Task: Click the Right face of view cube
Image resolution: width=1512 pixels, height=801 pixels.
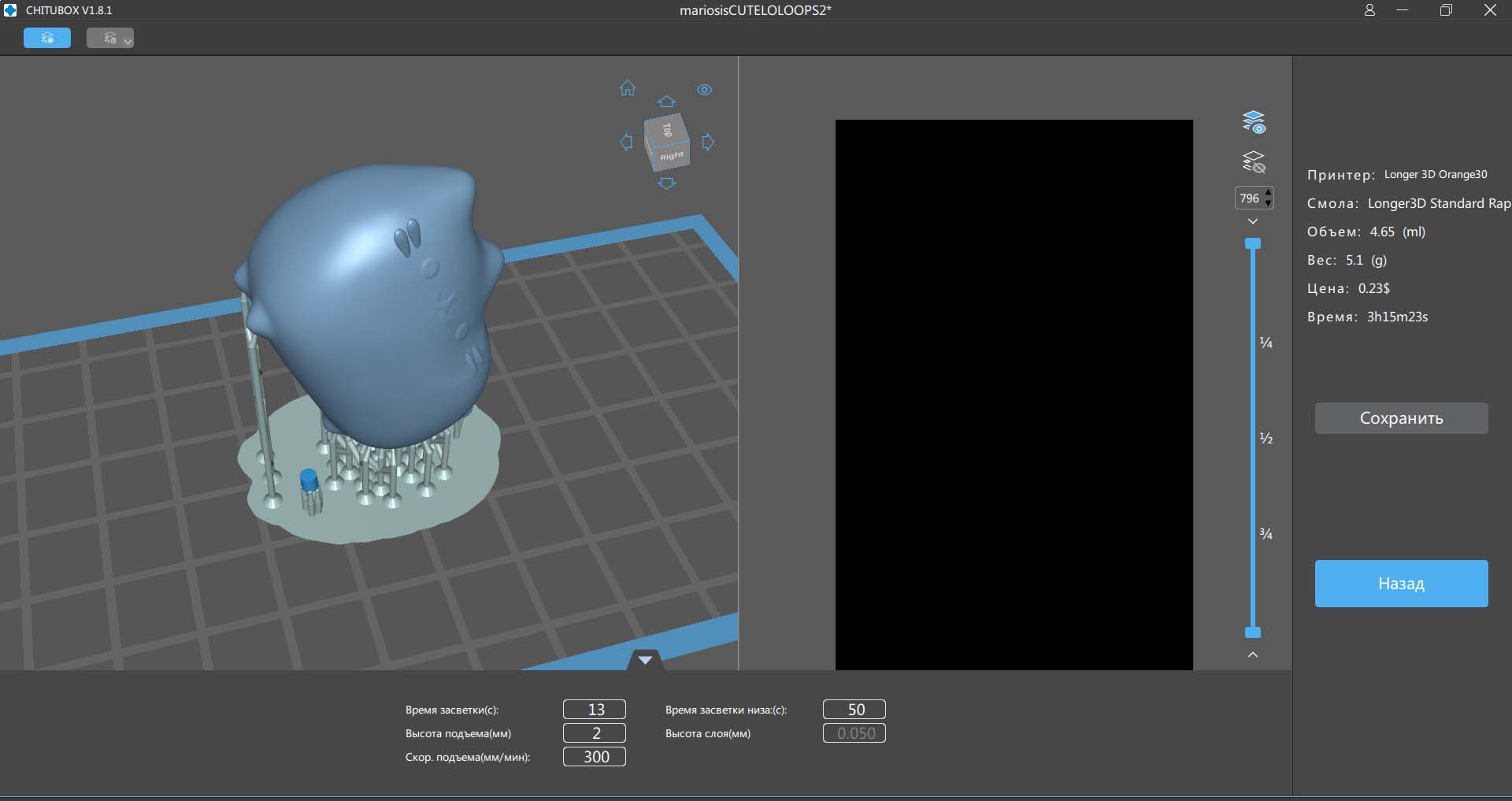Action: click(x=673, y=157)
